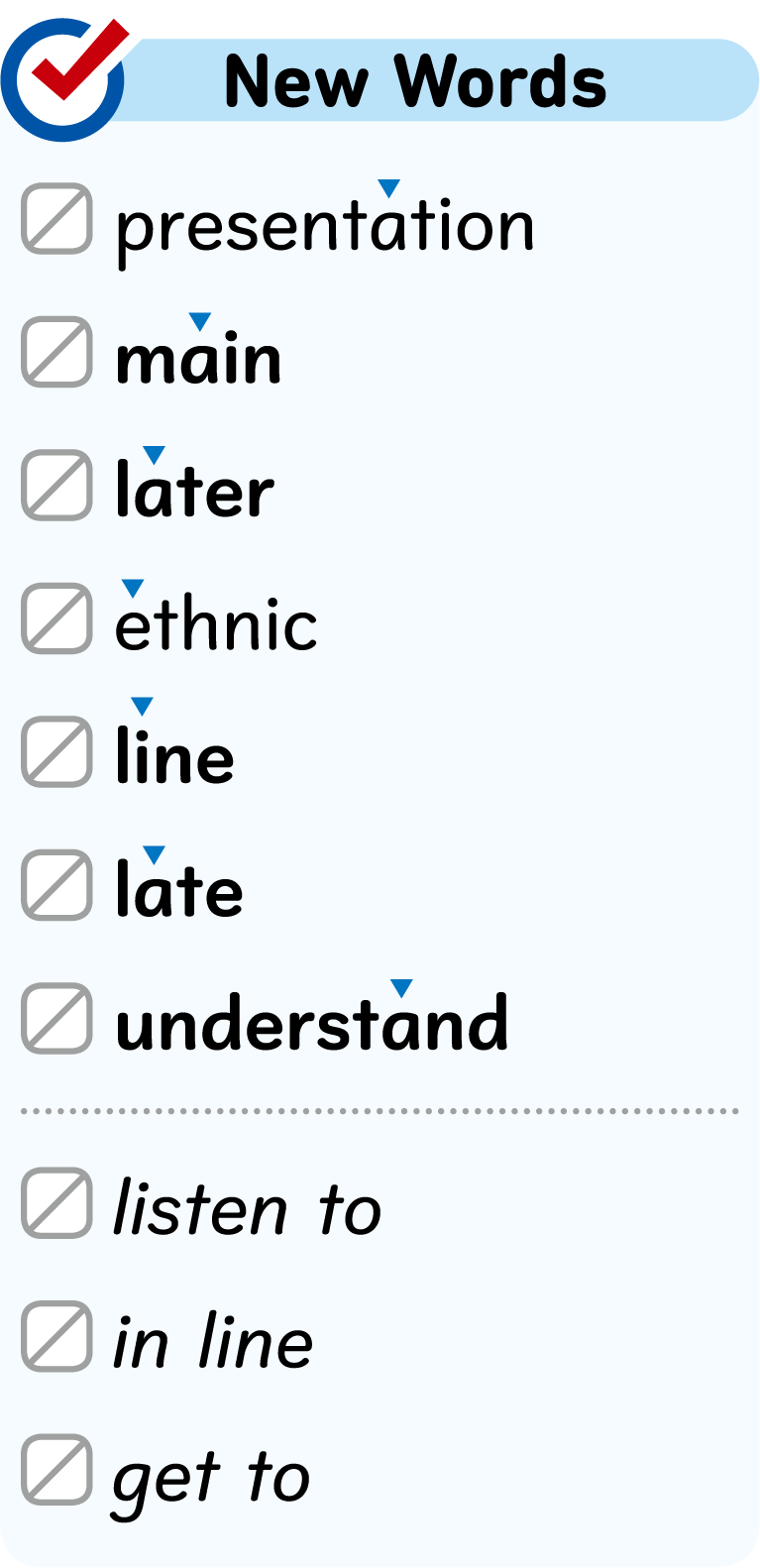Click the blue accent triangle above understand
760x1568 pixels.
401,987
